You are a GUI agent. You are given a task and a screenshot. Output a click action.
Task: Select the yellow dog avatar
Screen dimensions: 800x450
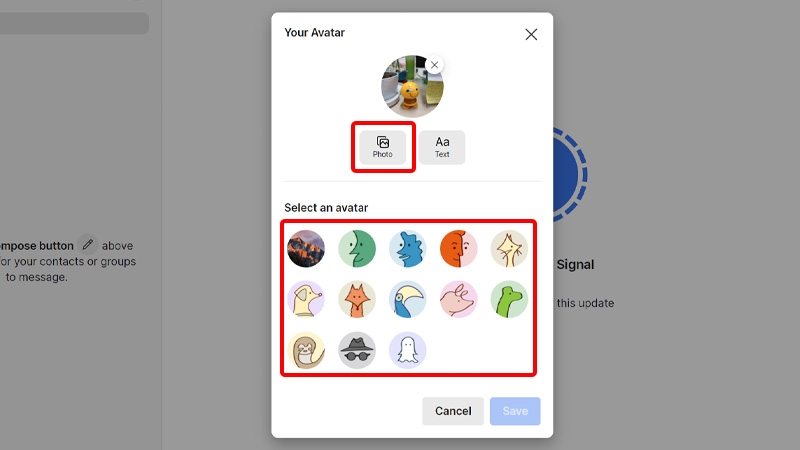tap(306, 299)
